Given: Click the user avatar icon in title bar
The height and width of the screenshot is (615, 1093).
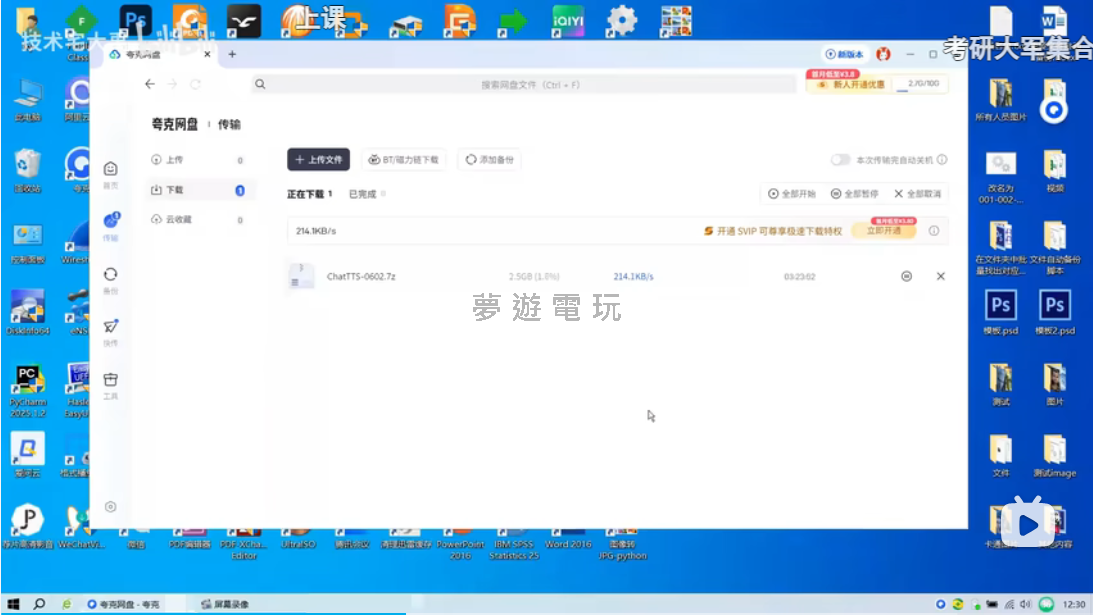Looking at the screenshot, I should tap(883, 54).
